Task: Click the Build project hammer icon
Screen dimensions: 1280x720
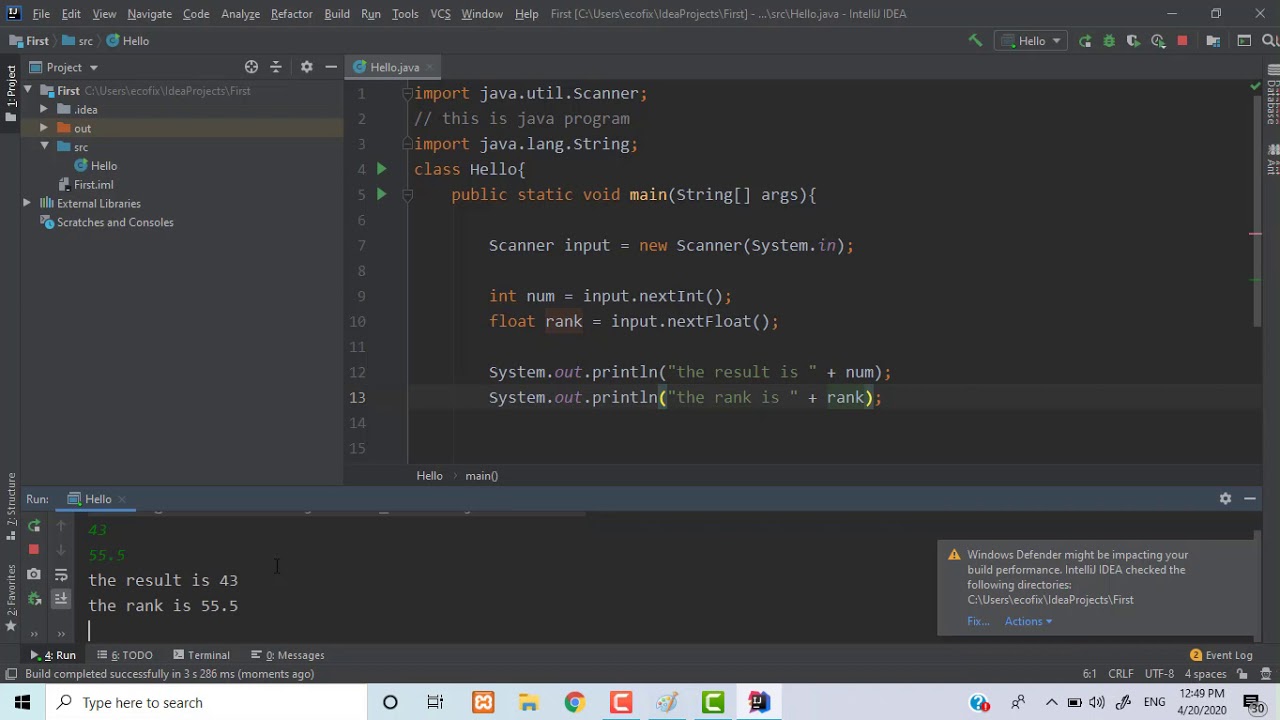Action: tap(975, 41)
